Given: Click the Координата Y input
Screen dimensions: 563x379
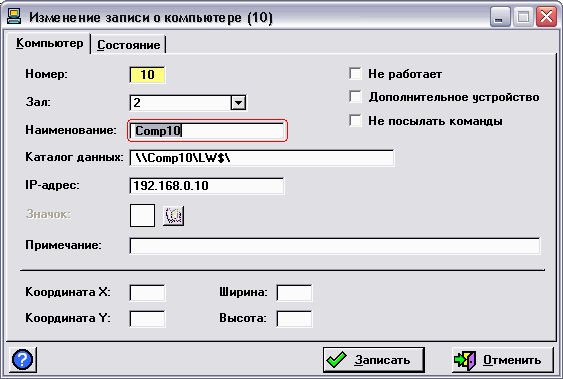Looking at the screenshot, I should click(147, 319).
